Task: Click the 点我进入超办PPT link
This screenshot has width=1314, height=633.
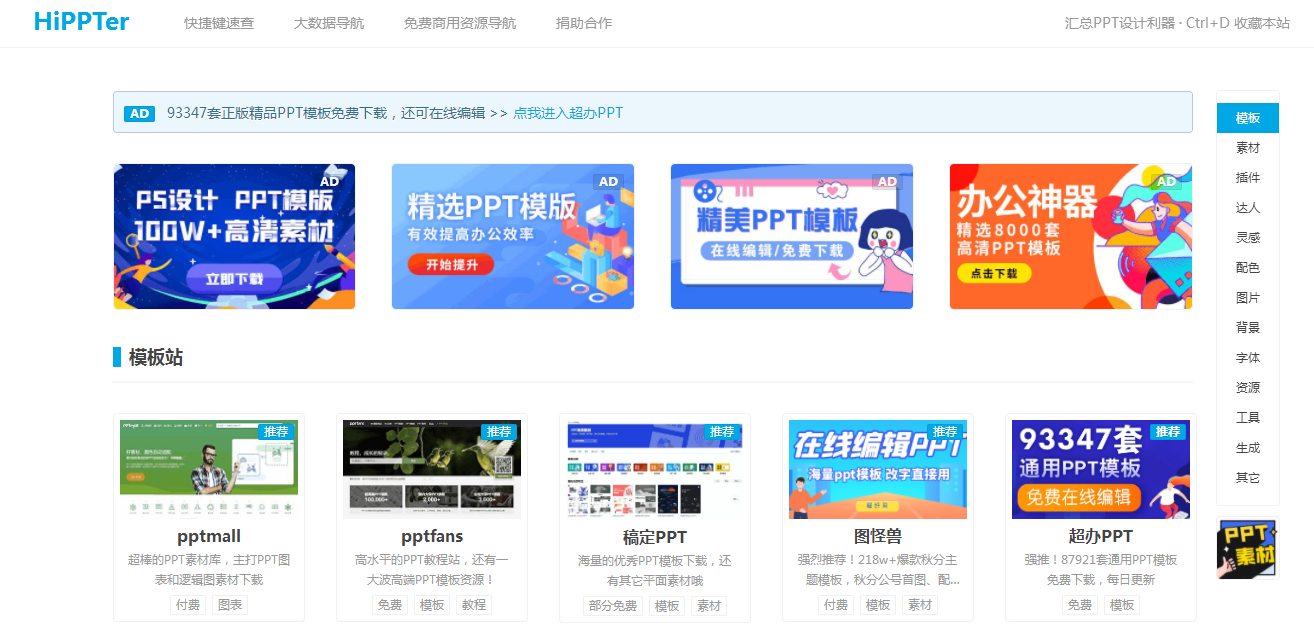Action: point(568,113)
